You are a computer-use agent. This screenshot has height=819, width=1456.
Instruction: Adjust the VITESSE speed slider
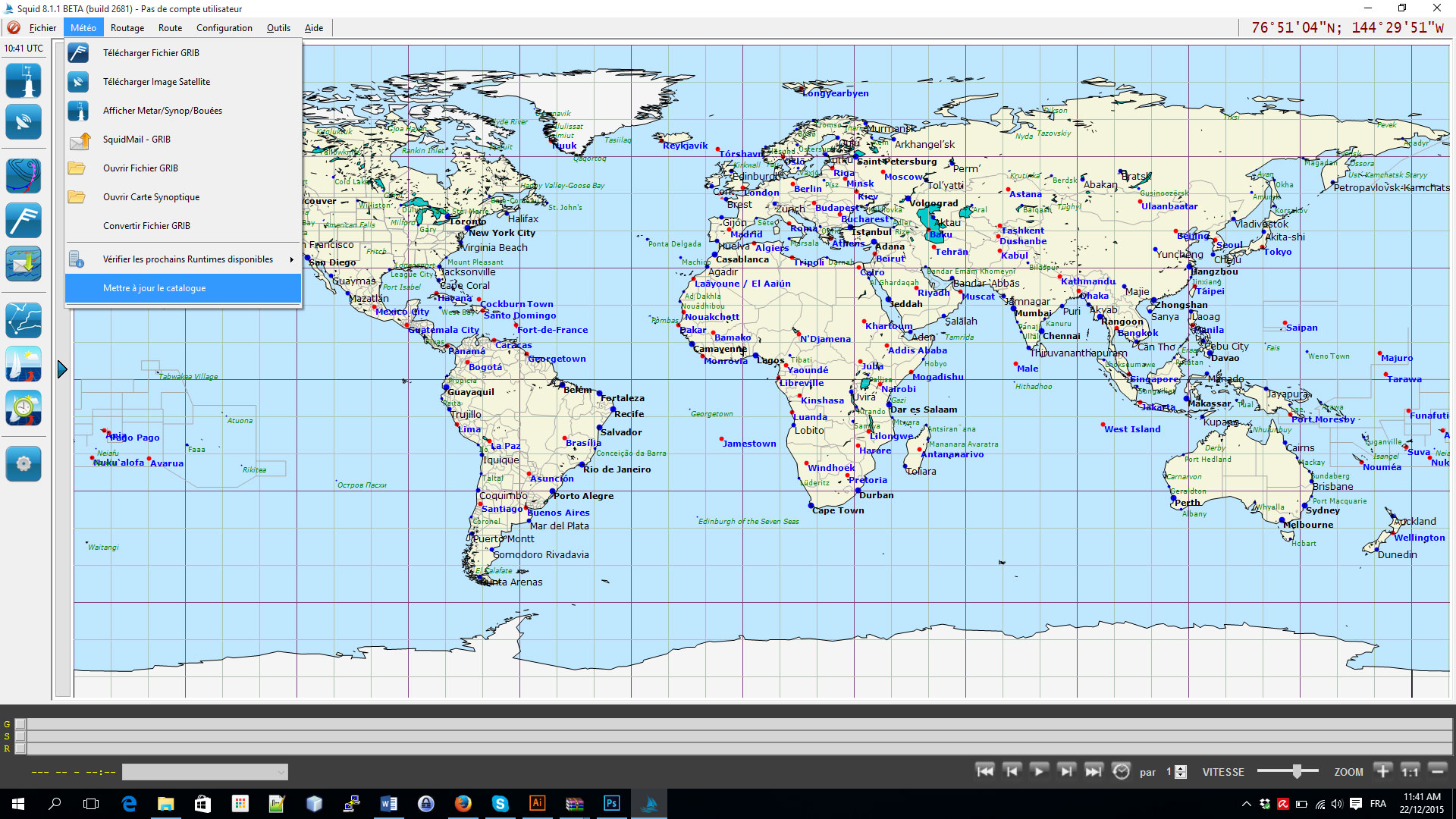pyautogui.click(x=1297, y=771)
